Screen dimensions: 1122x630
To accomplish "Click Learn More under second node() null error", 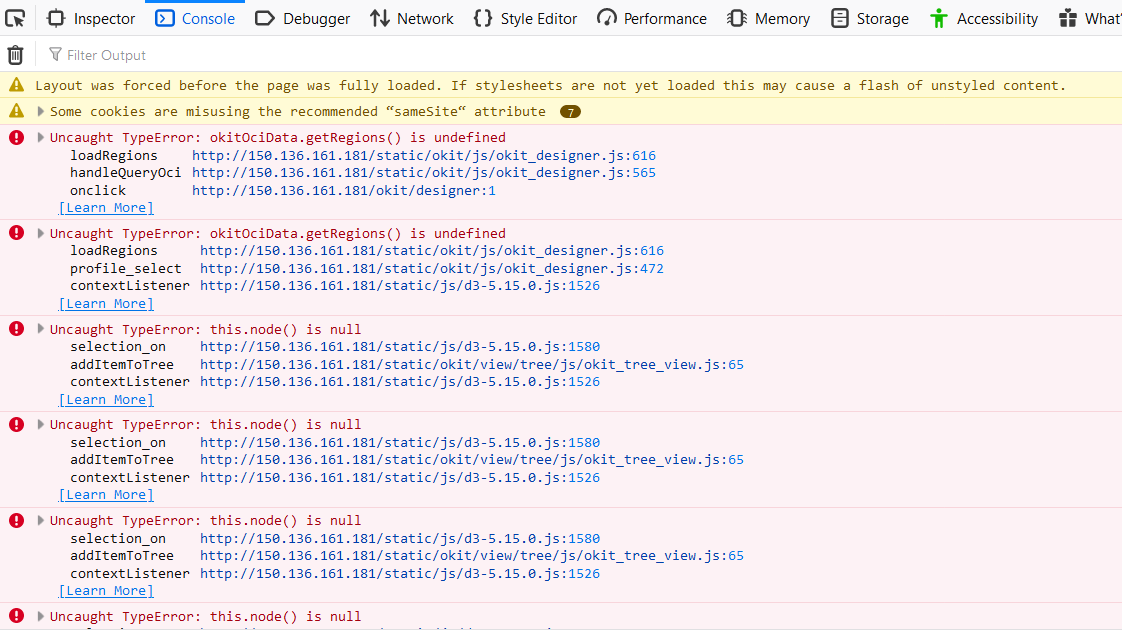I will 106,495.
